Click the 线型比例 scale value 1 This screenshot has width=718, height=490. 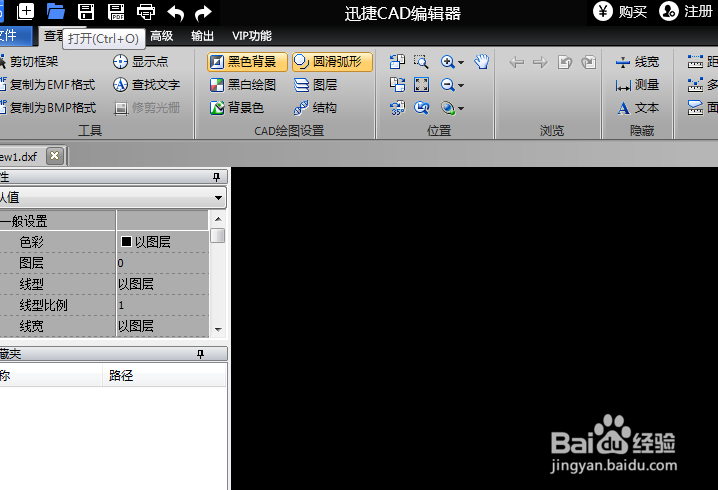coord(163,305)
